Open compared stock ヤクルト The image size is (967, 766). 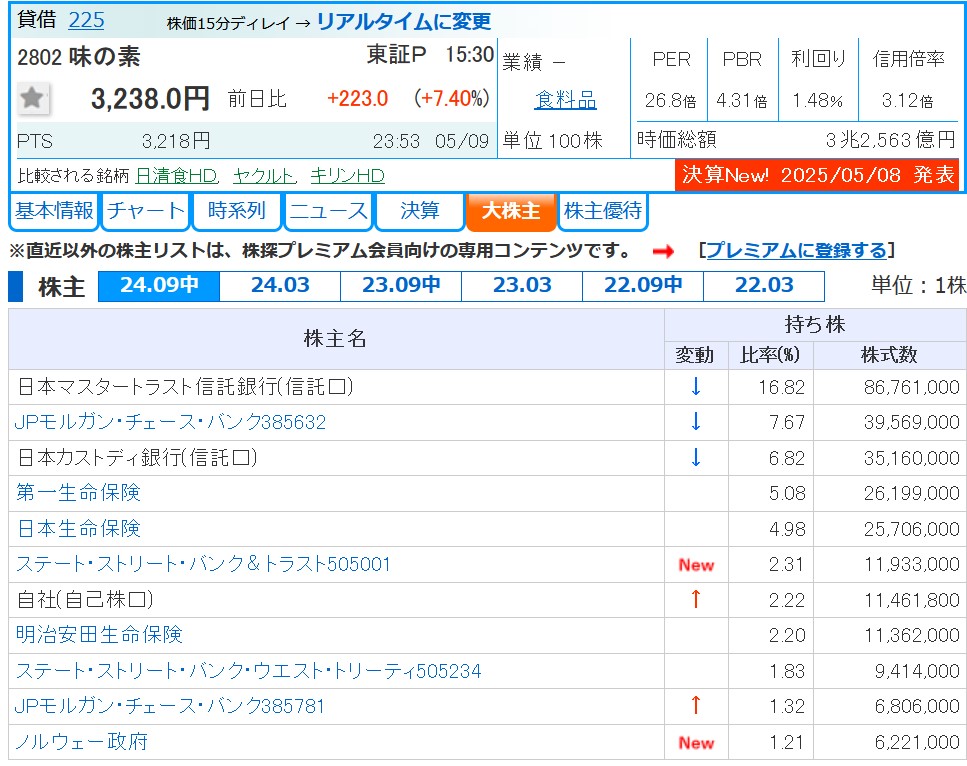point(265,176)
